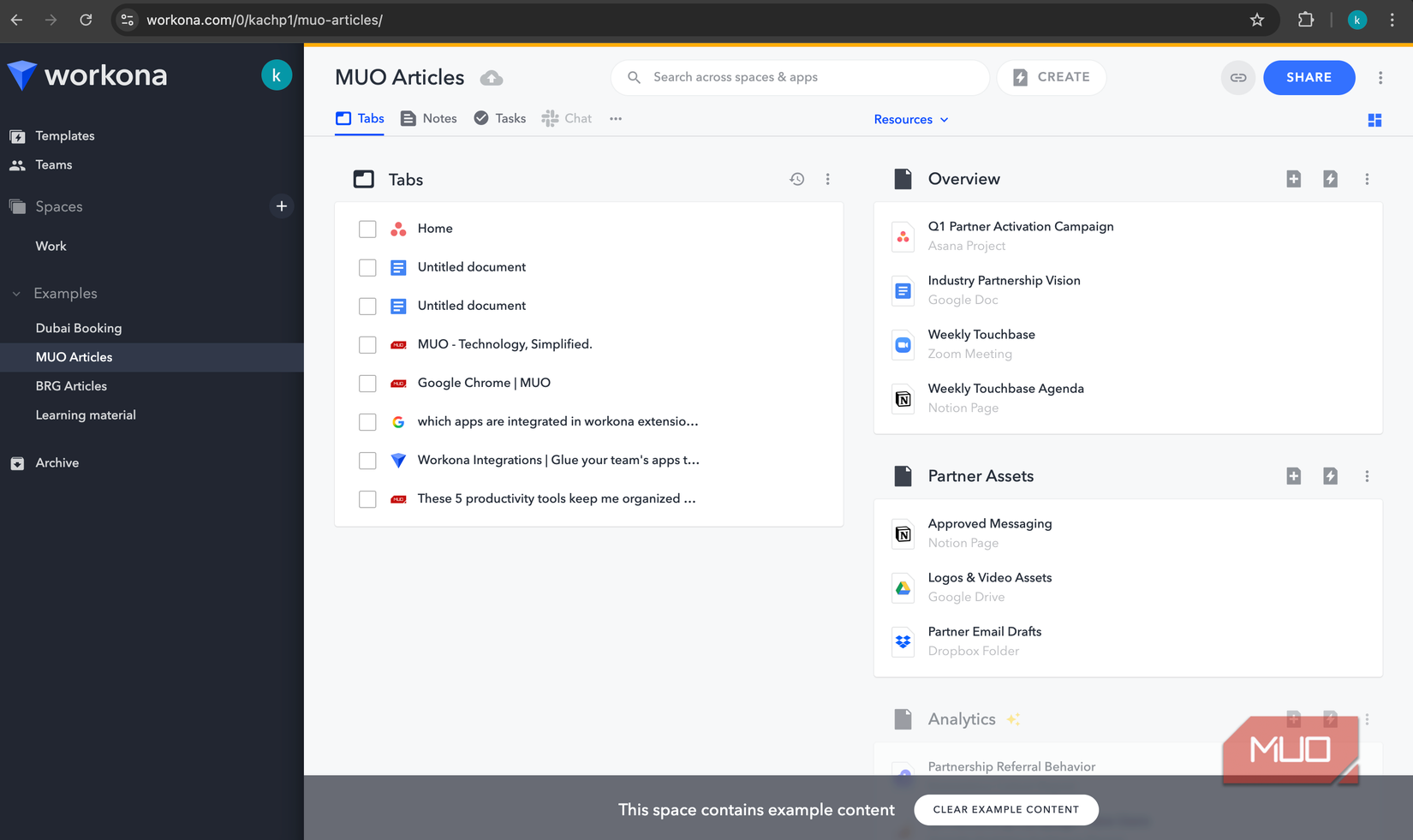Open the overflow menu next to the Chat tab

click(x=615, y=118)
